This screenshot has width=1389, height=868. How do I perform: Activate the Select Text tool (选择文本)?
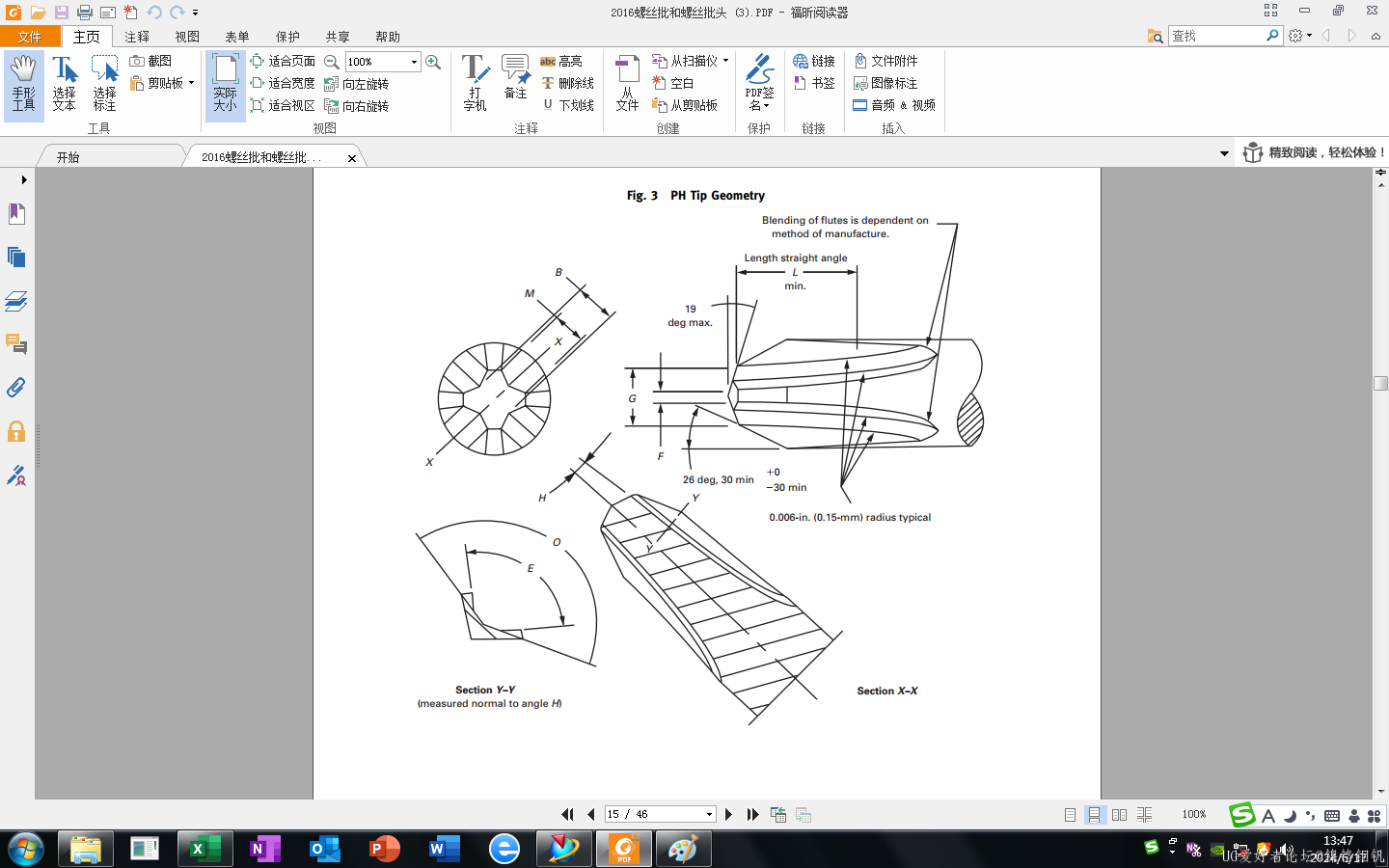click(x=65, y=85)
